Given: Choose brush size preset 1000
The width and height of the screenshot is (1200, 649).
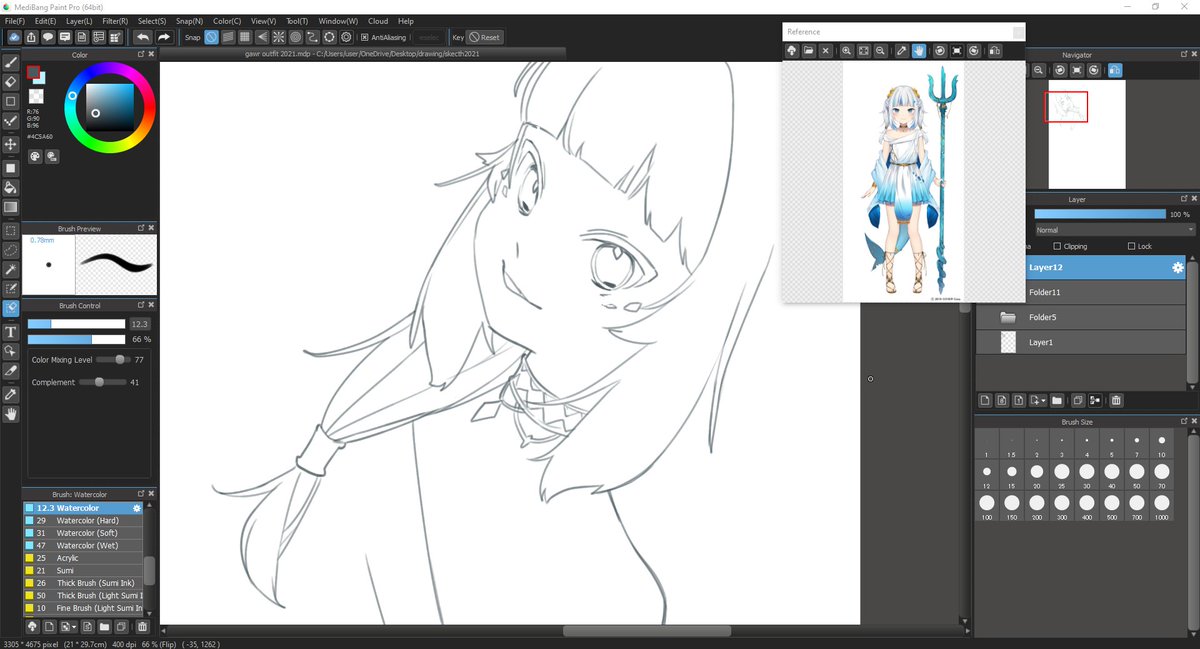Looking at the screenshot, I should point(1161,505).
